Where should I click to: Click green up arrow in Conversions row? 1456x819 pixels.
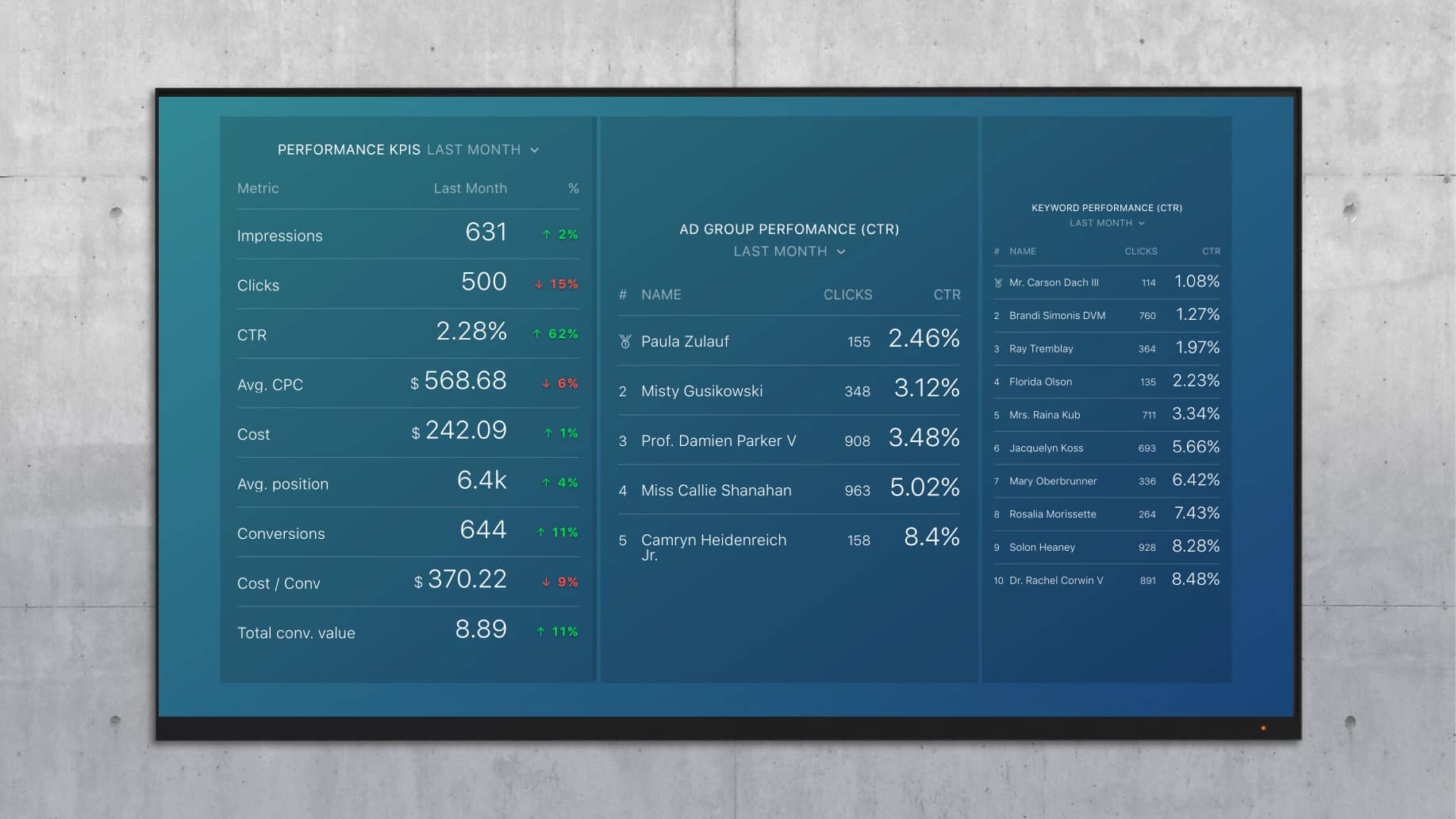tap(540, 533)
